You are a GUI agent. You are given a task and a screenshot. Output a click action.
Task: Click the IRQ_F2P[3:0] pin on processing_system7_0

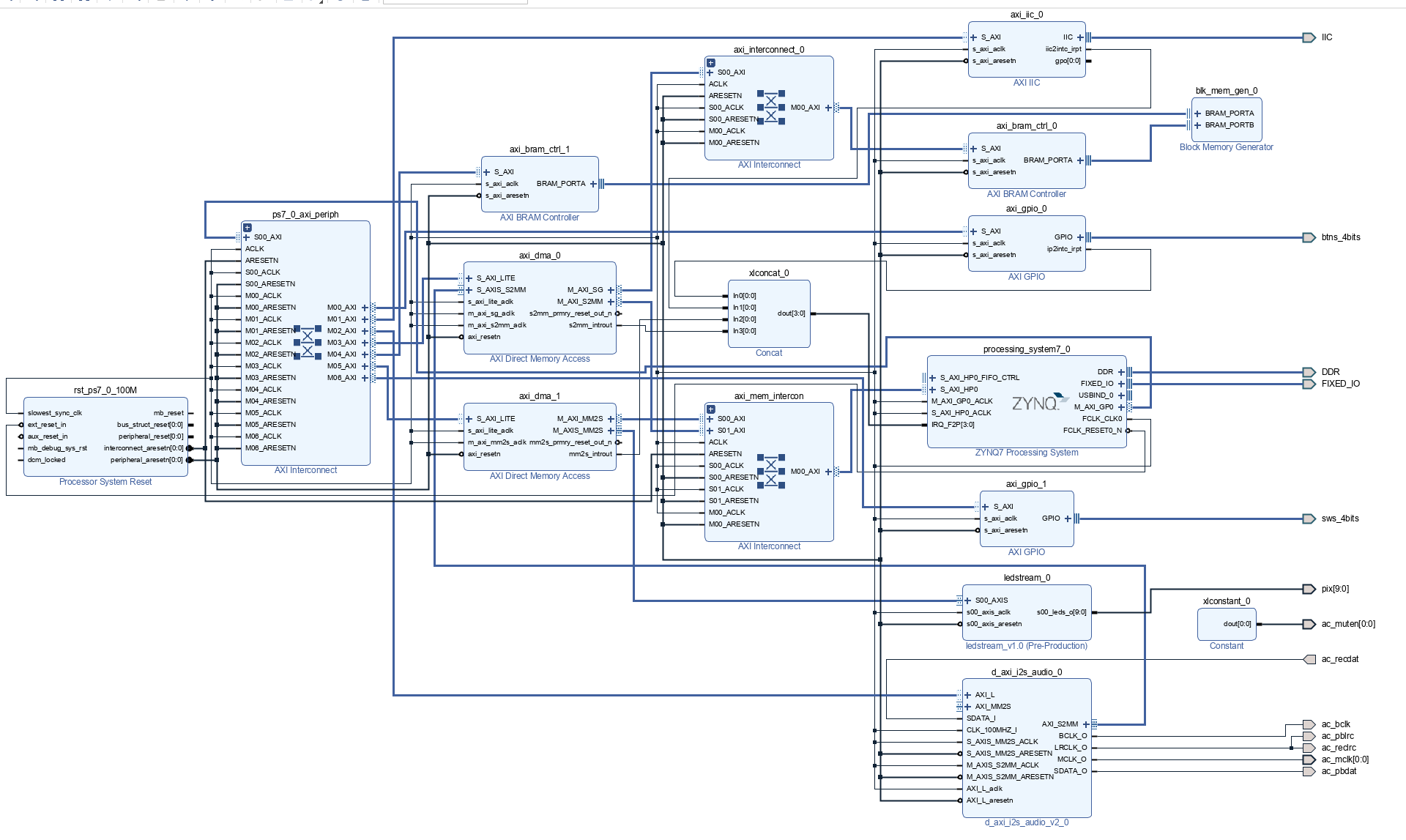point(953,425)
